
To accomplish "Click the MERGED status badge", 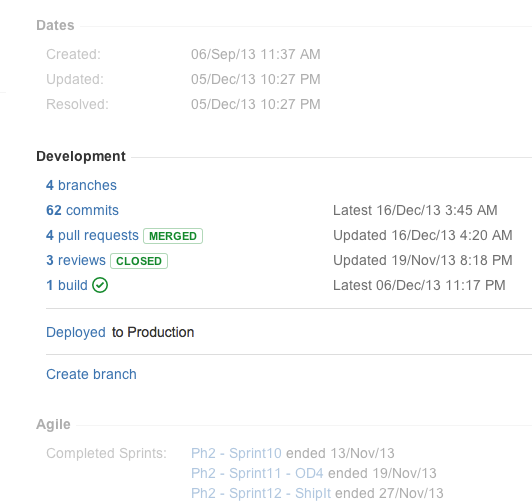I will 173,236.
